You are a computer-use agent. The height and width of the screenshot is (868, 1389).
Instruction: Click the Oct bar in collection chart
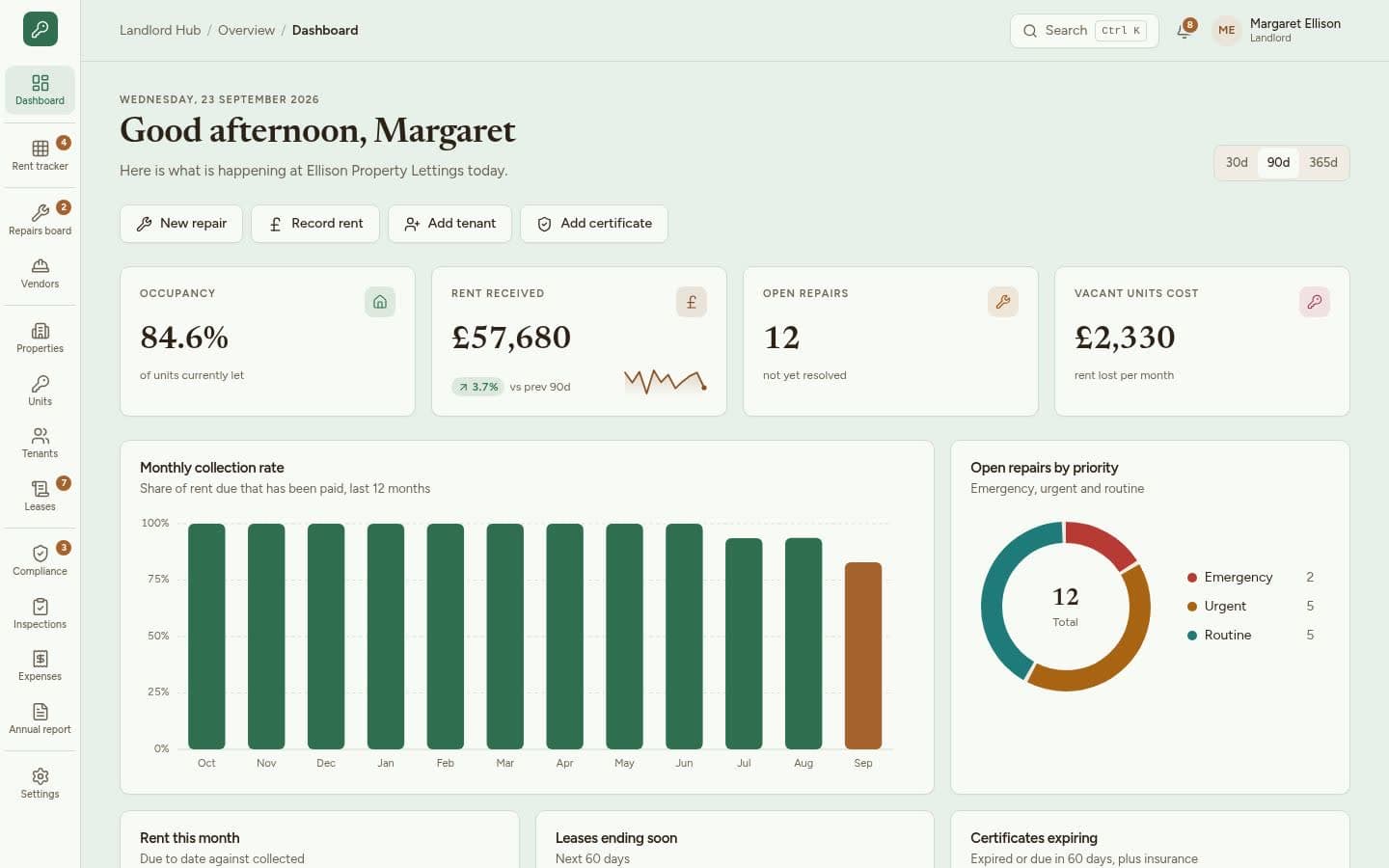(206, 637)
